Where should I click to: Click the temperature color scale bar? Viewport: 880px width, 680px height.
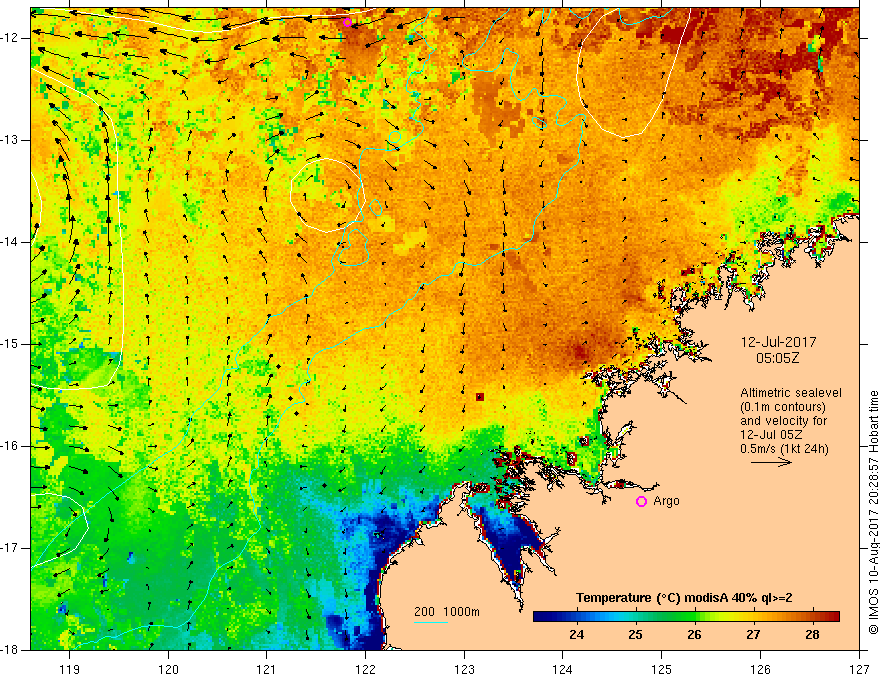coord(686,616)
